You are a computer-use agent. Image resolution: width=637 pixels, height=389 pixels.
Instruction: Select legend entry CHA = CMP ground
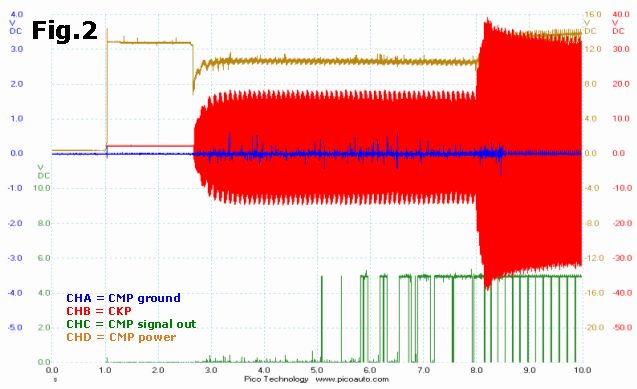click(123, 298)
